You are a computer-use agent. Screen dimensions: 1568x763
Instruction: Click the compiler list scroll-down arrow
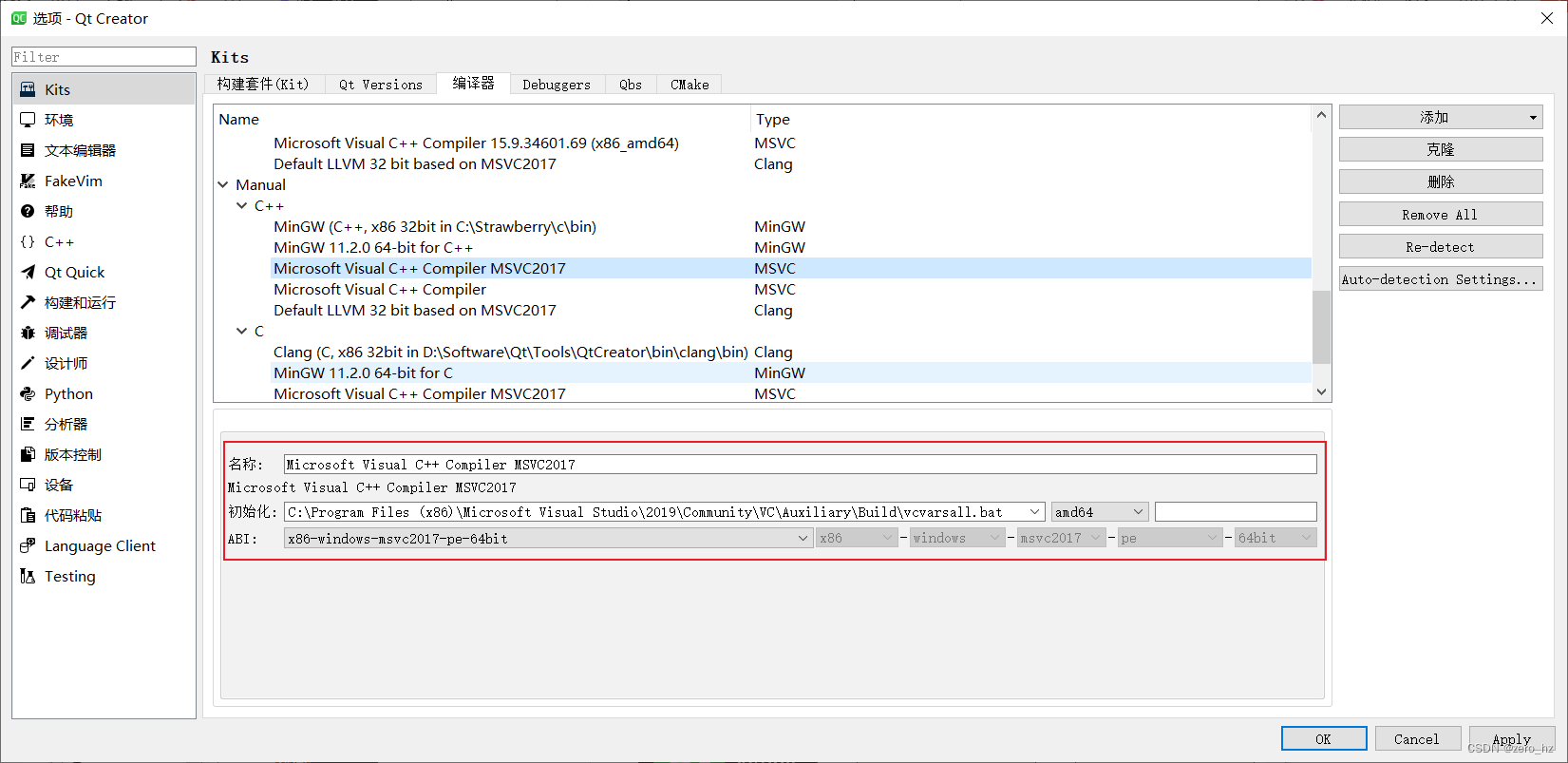[x=1321, y=391]
